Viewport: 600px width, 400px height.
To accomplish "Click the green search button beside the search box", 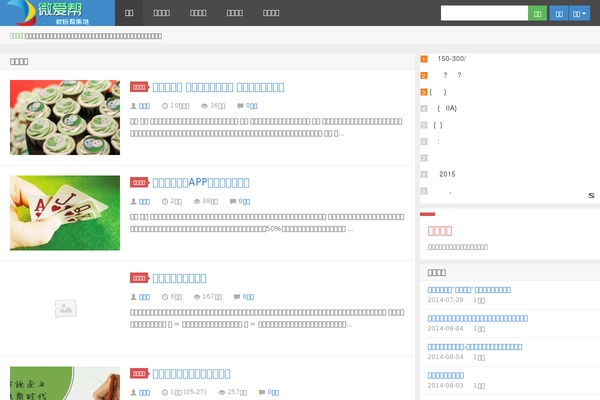I will click(x=538, y=13).
